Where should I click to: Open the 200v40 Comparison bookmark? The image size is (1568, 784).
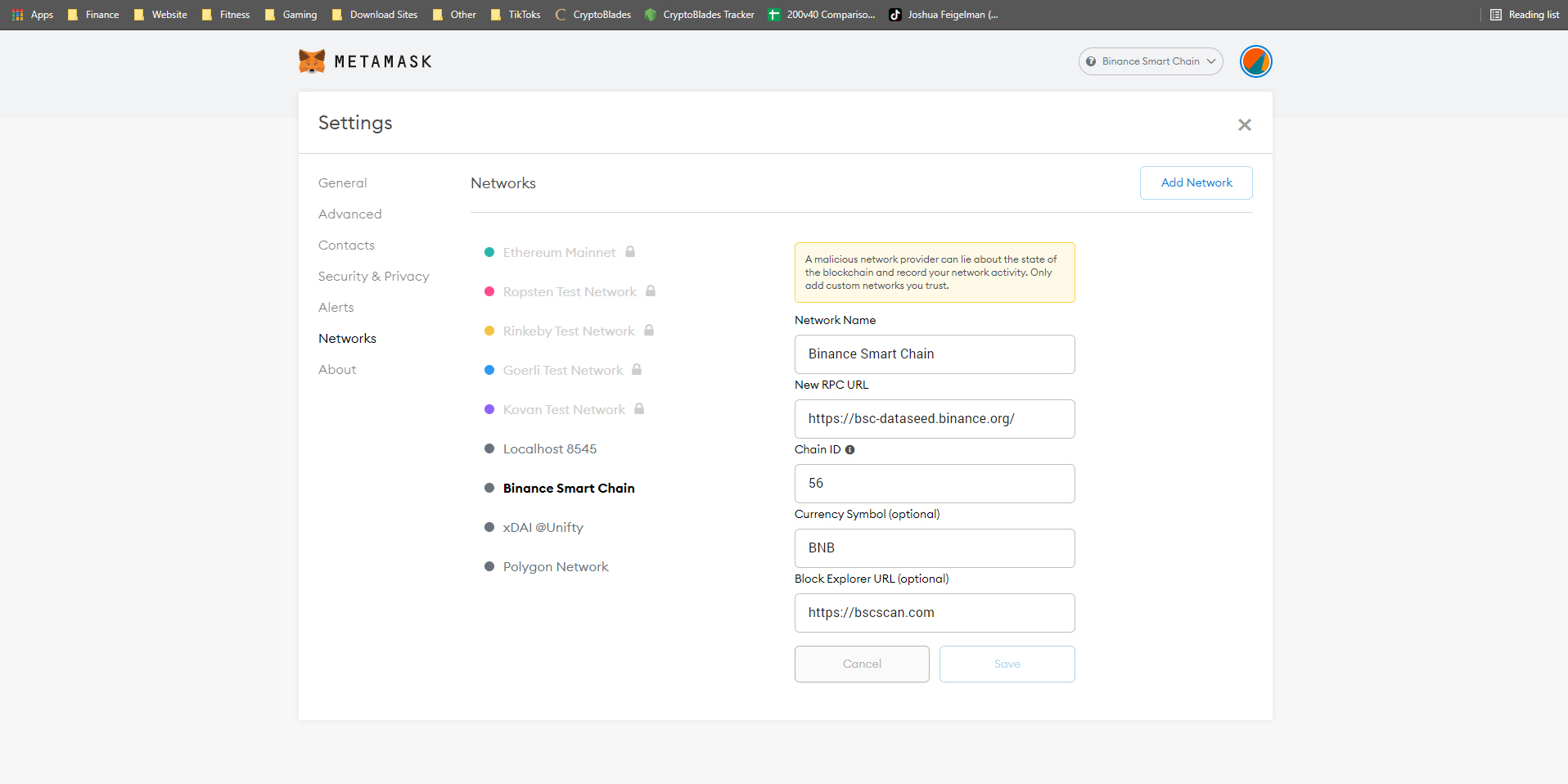coord(822,15)
